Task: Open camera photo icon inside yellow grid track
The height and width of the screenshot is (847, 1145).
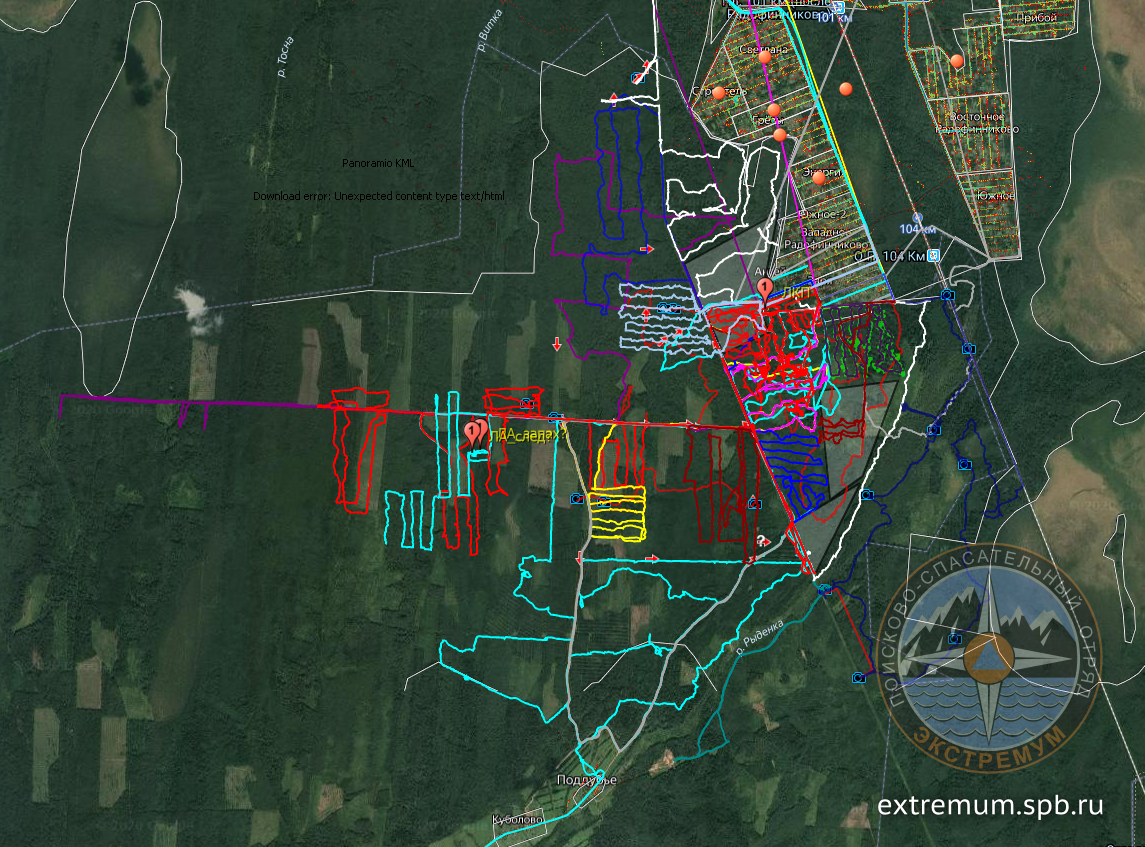Action: (604, 502)
